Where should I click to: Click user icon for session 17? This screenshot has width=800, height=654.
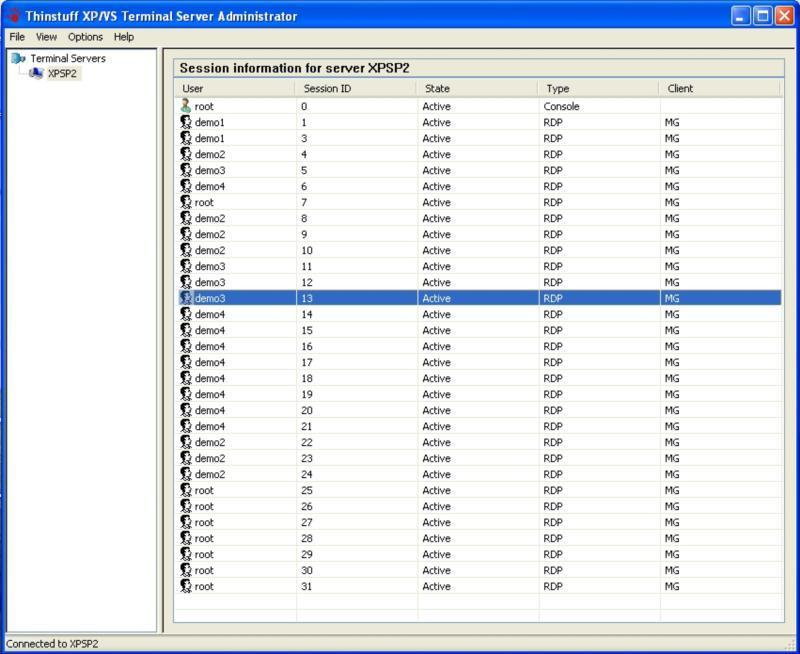click(x=186, y=362)
